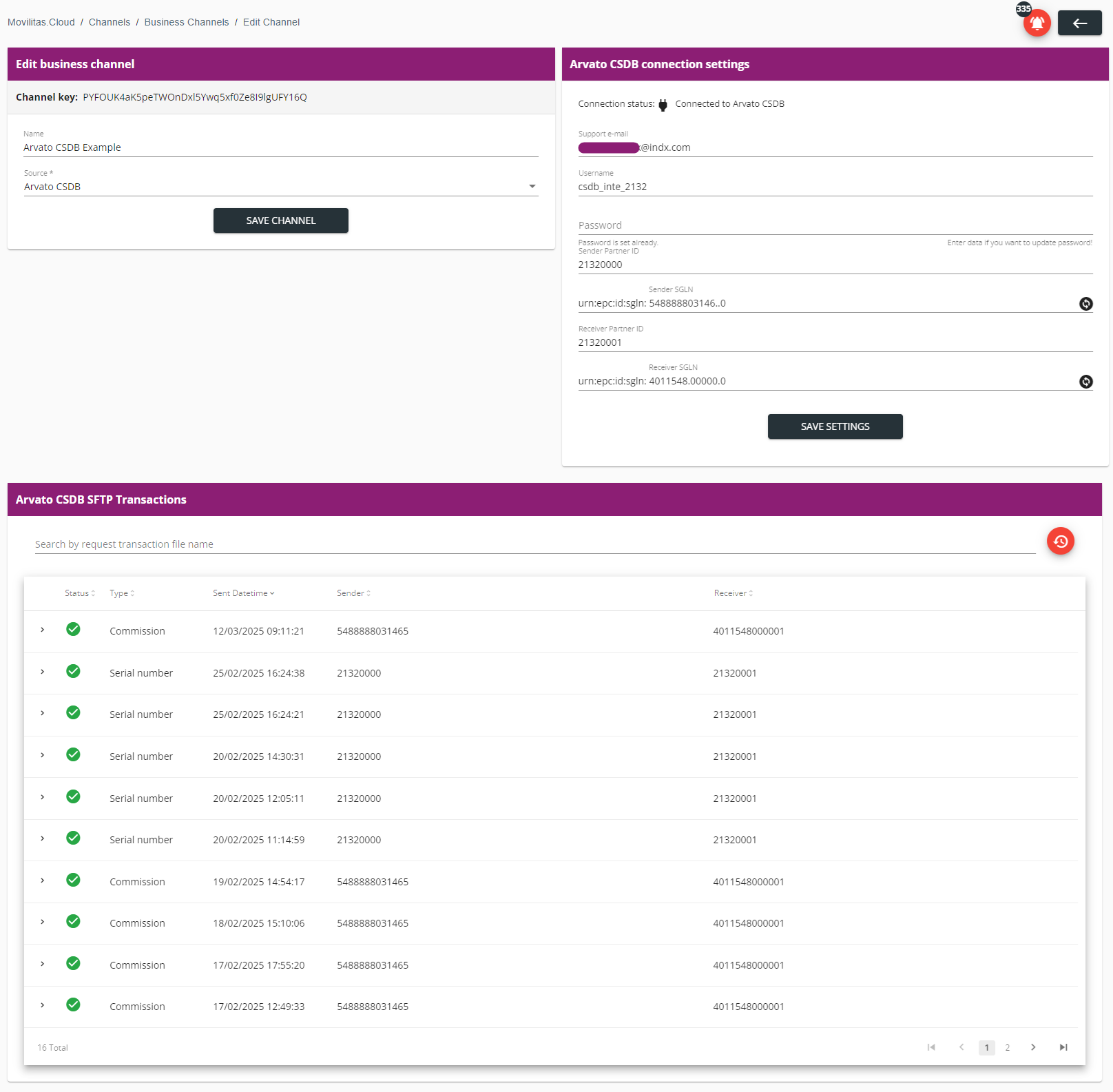Click status checkmark of 12/03/2025 09:11:21 row
Image resolution: width=1113 pixels, height=1092 pixels.
pyautogui.click(x=73, y=629)
